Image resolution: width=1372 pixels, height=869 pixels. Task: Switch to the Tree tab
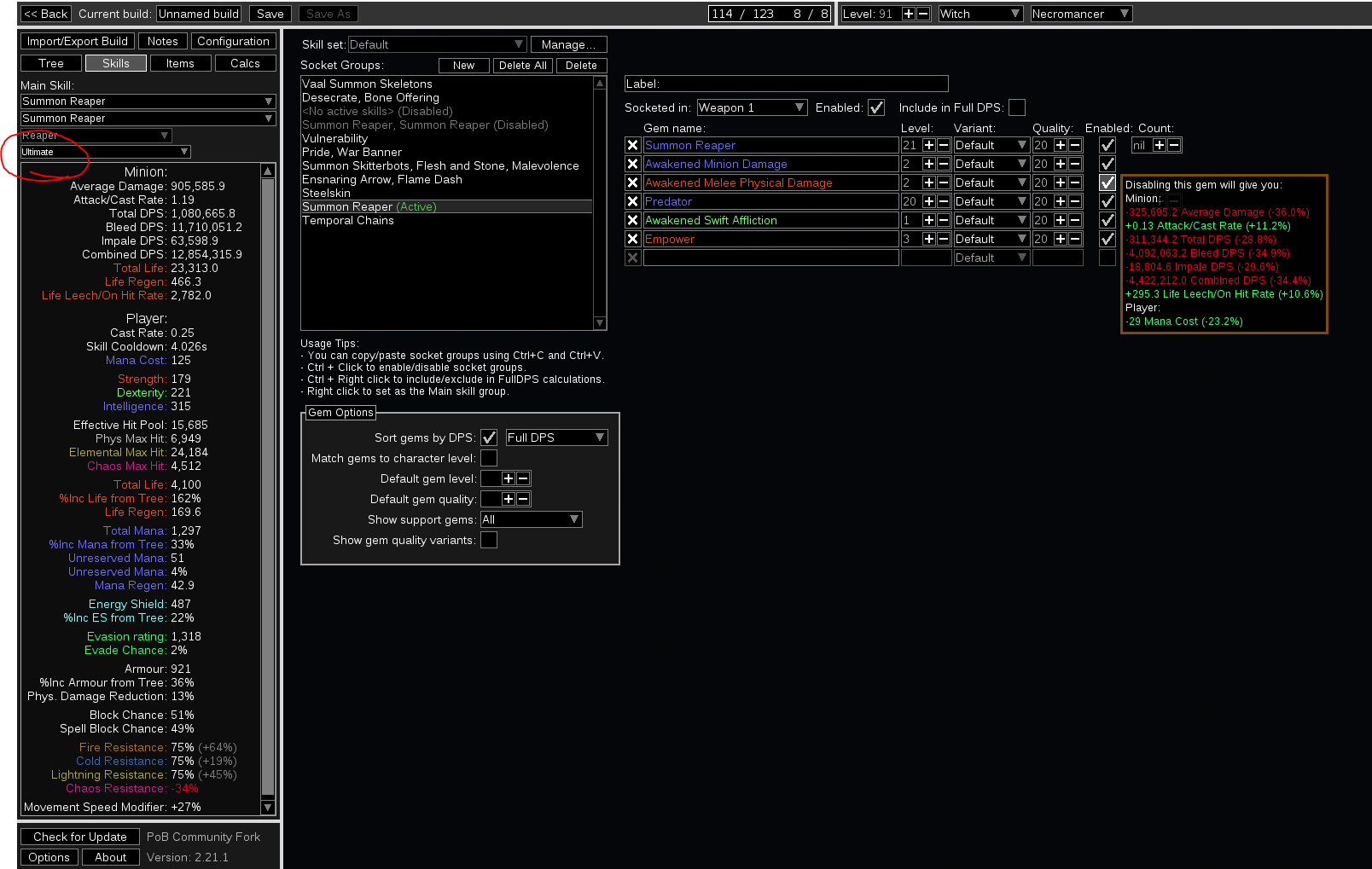pos(51,63)
